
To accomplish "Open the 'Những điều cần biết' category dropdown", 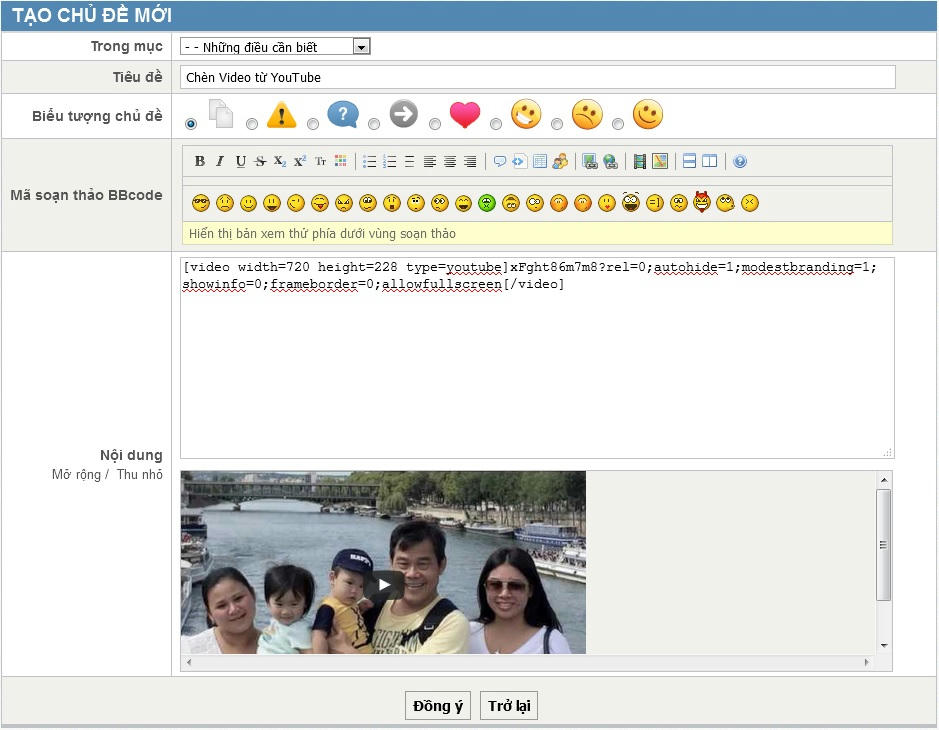I will pos(275,47).
